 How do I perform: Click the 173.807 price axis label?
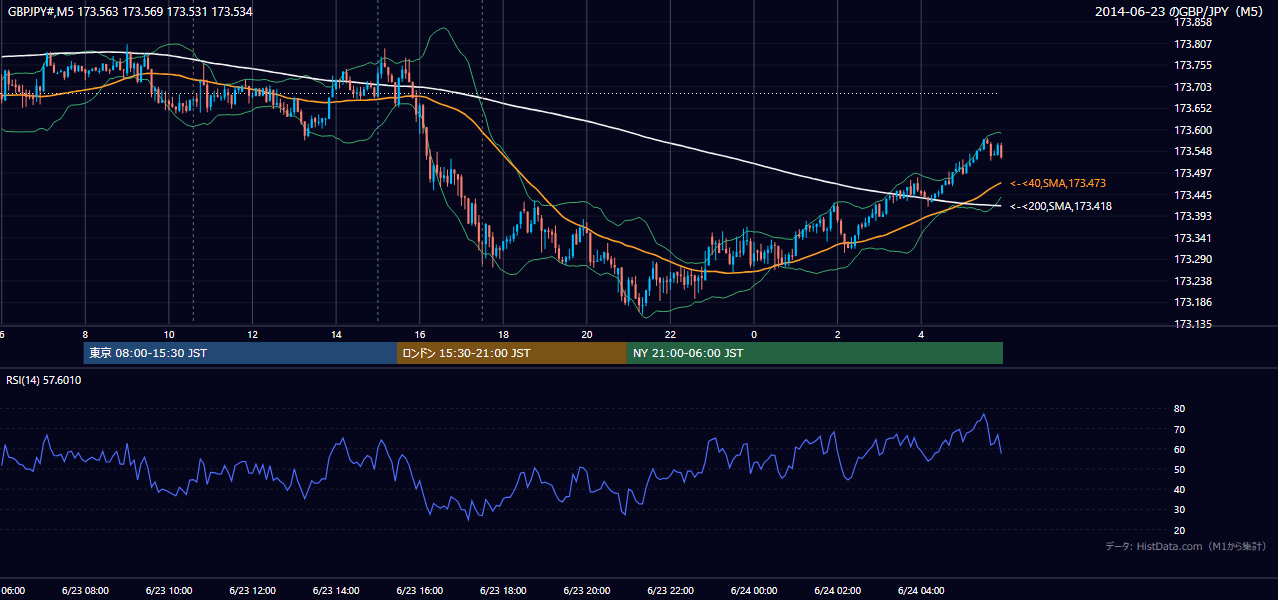pos(1193,44)
